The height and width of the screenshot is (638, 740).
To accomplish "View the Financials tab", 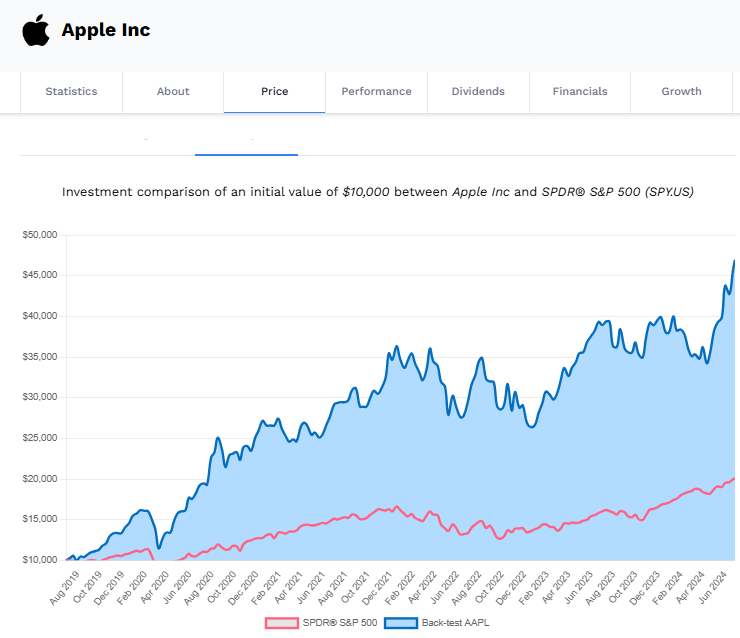I will pos(580,92).
